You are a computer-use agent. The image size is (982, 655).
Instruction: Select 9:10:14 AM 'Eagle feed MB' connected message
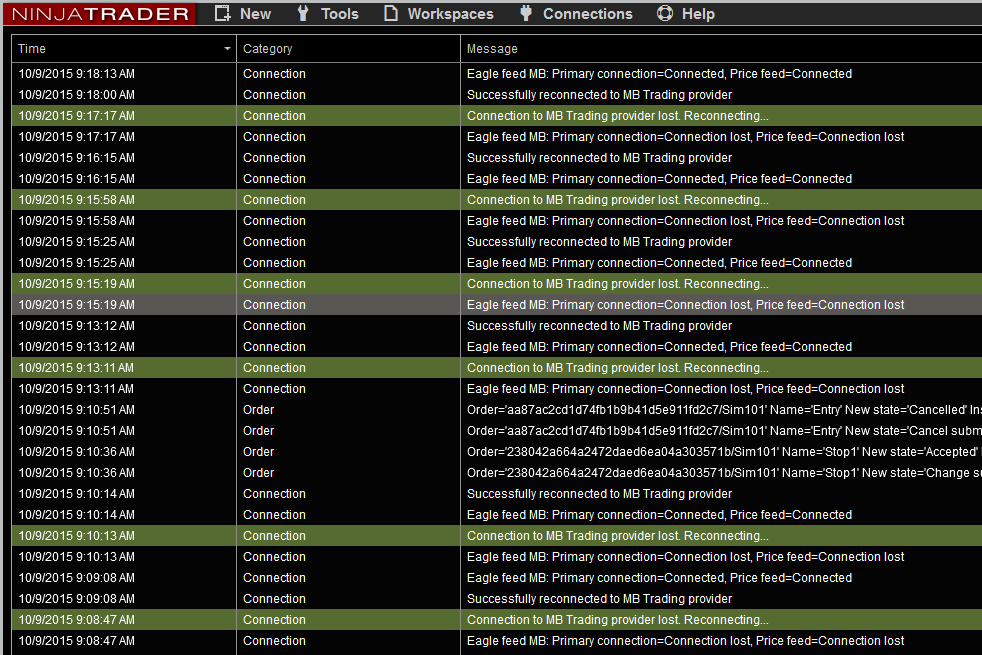tap(659, 515)
